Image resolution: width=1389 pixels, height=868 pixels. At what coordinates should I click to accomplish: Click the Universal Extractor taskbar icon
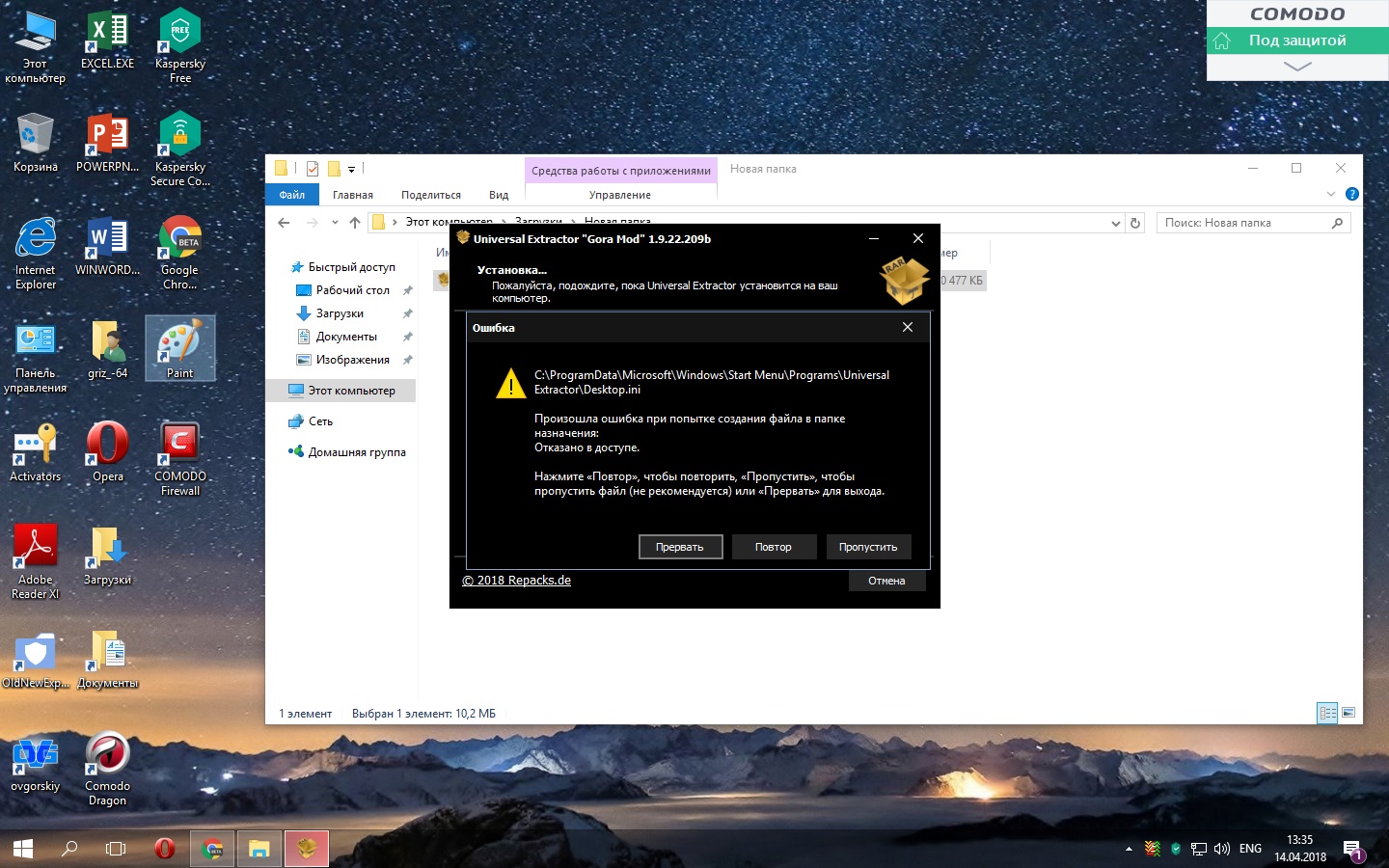pyautogui.click(x=307, y=849)
